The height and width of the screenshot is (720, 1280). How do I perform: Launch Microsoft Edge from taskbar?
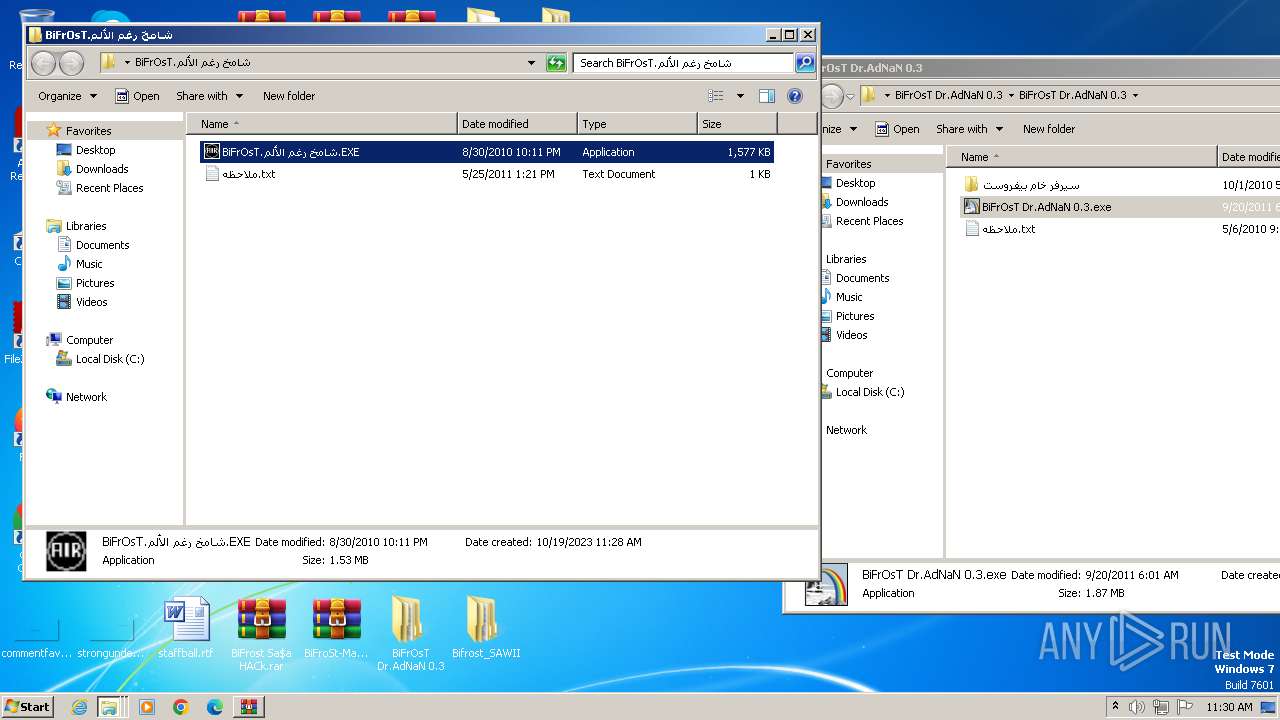(215, 706)
